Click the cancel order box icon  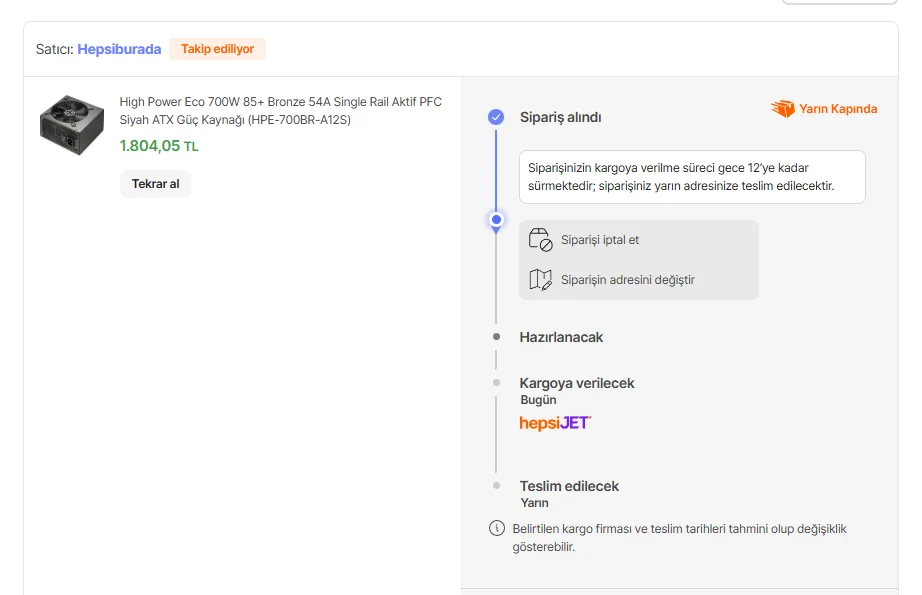pyautogui.click(x=540, y=240)
